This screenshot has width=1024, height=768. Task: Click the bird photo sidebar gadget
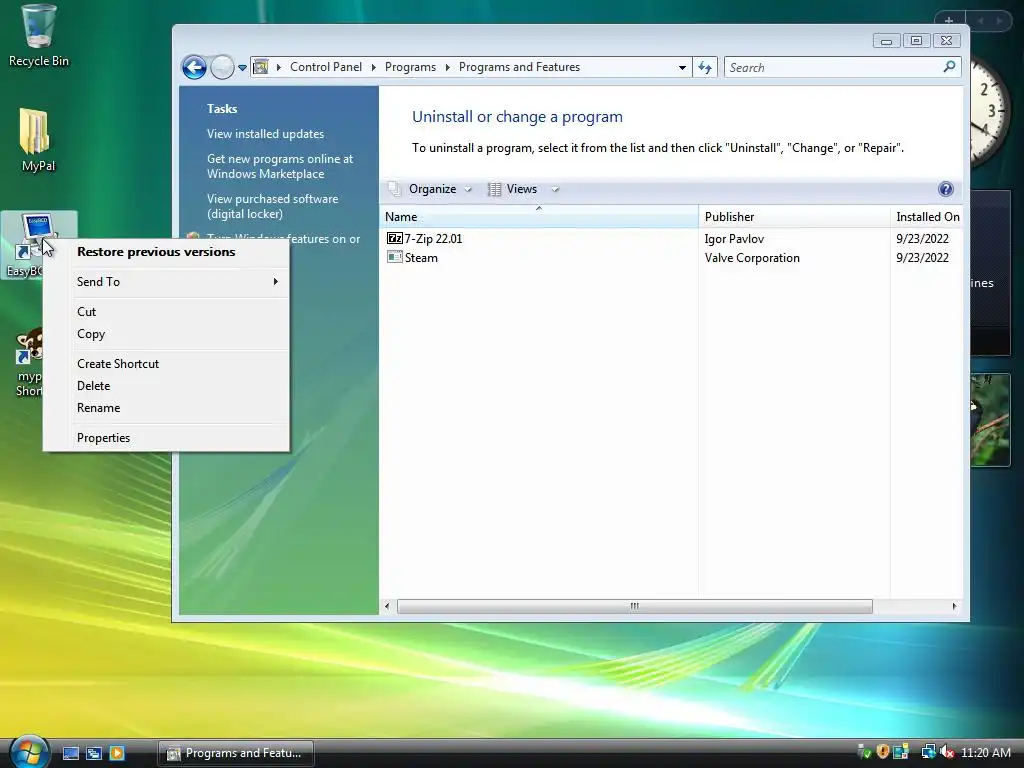click(990, 420)
